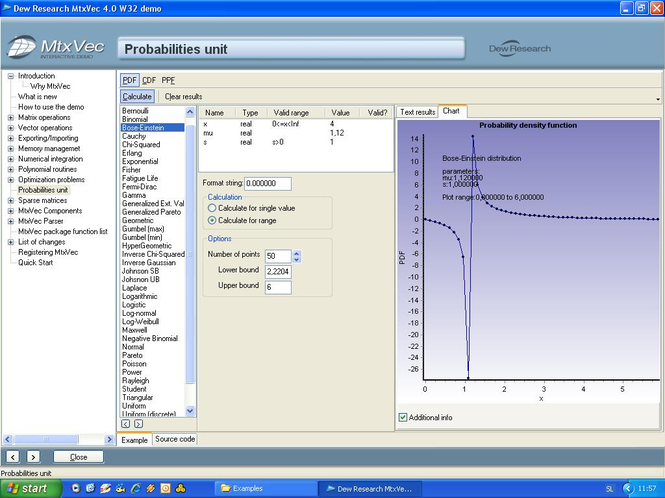This screenshot has height=498, width=665.
Task: Show hidden tray icons arrow
Action: [x=629, y=489]
